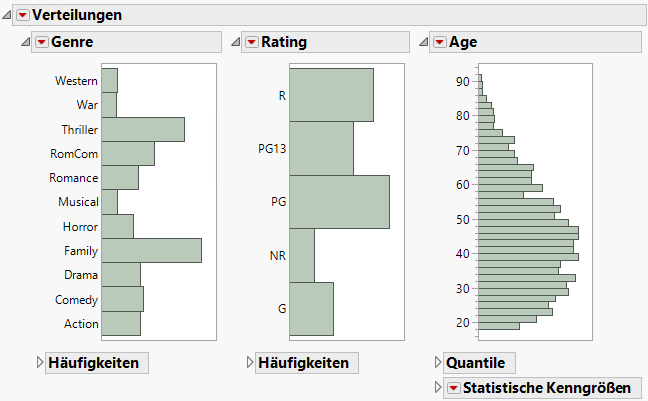648x401 pixels.
Task: Select the Family bar in Genre chart
Action: [151, 251]
